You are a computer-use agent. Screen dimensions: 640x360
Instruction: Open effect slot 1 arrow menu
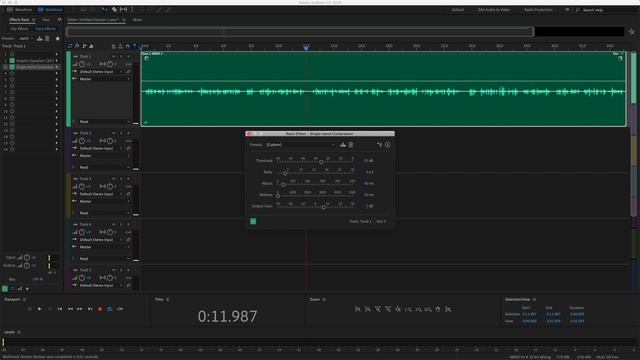pyautogui.click(x=57, y=54)
